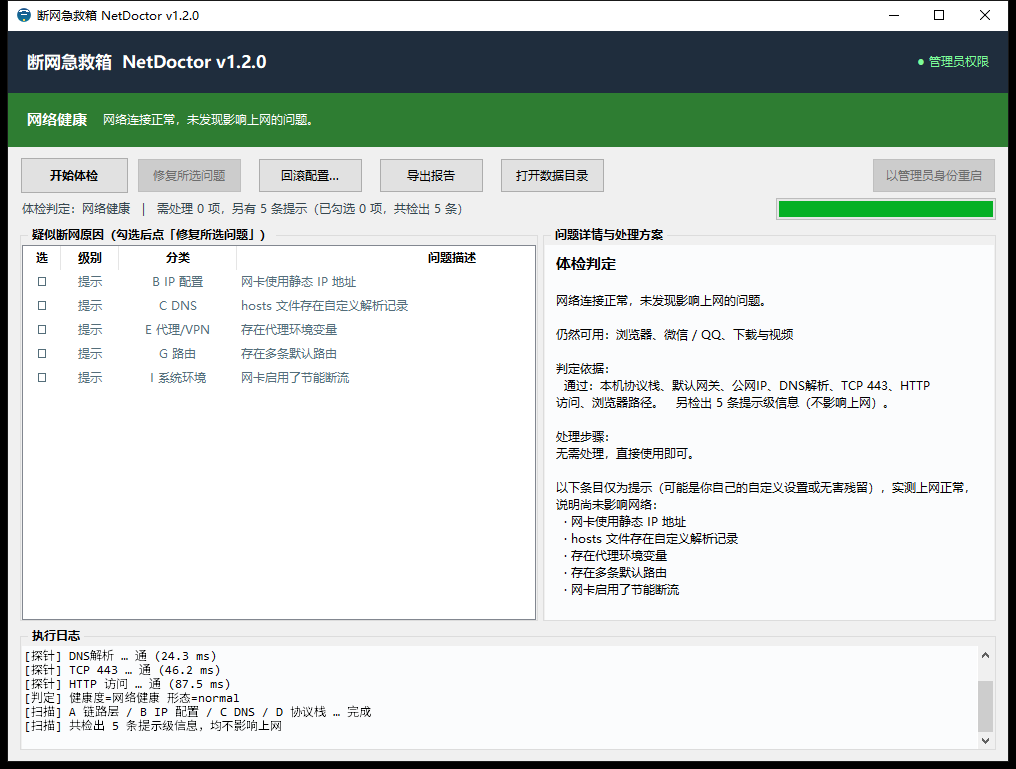Click log line HTTP 访问 … 通 (87.5 ms)
The image size is (1016, 769).
point(128,684)
